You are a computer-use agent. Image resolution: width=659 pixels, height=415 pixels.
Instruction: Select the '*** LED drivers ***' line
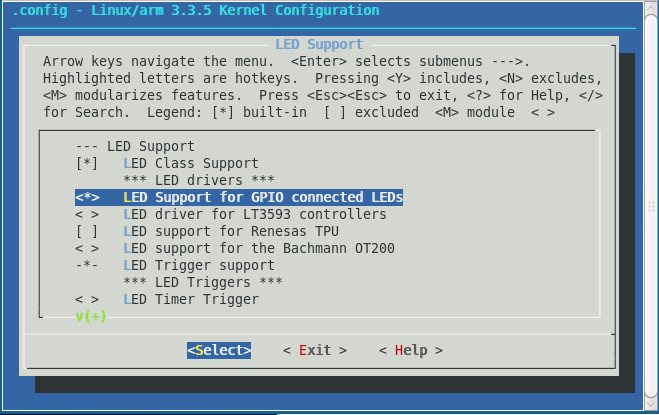click(199, 180)
